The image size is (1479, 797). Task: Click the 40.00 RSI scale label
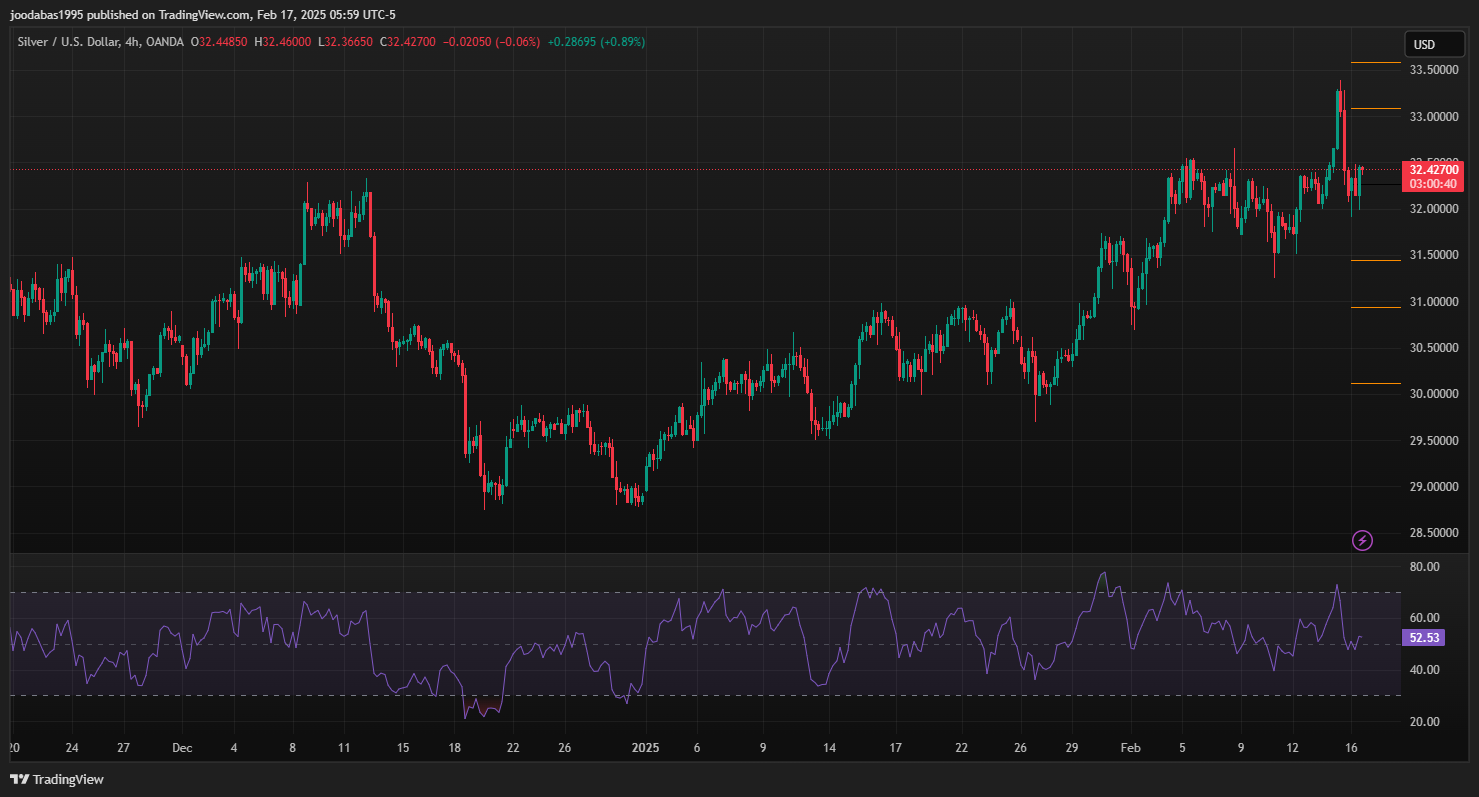[x=1424, y=670]
